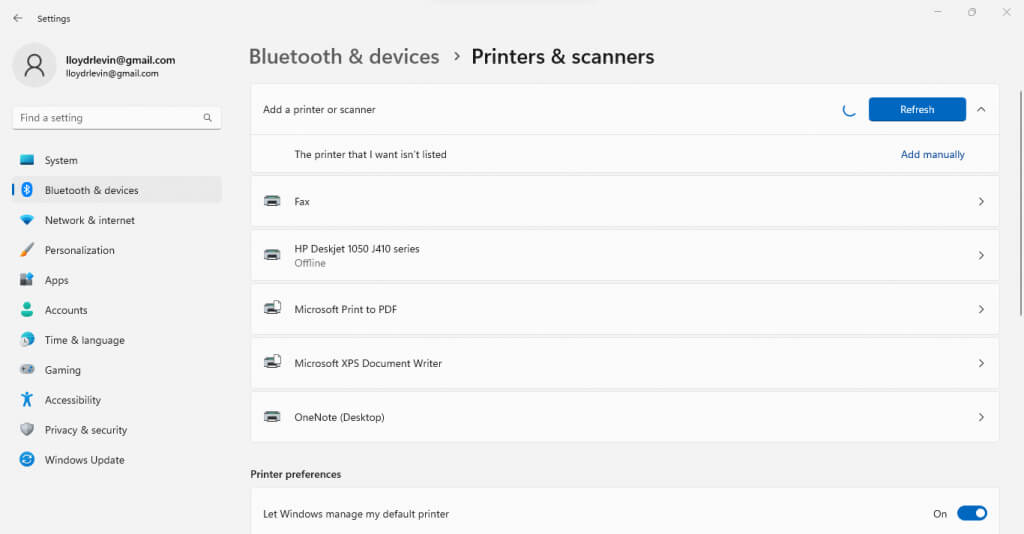Open Network & internet settings

pyautogui.click(x=89, y=220)
